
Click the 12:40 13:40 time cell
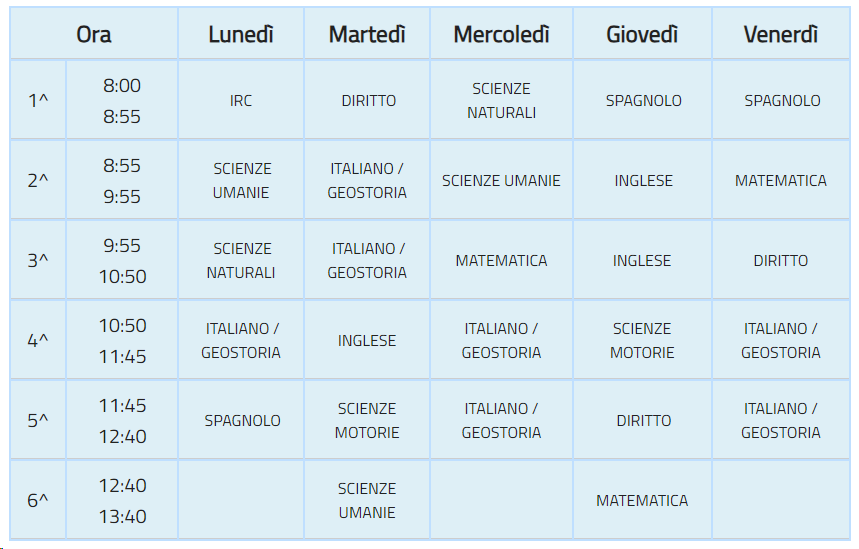(122, 500)
